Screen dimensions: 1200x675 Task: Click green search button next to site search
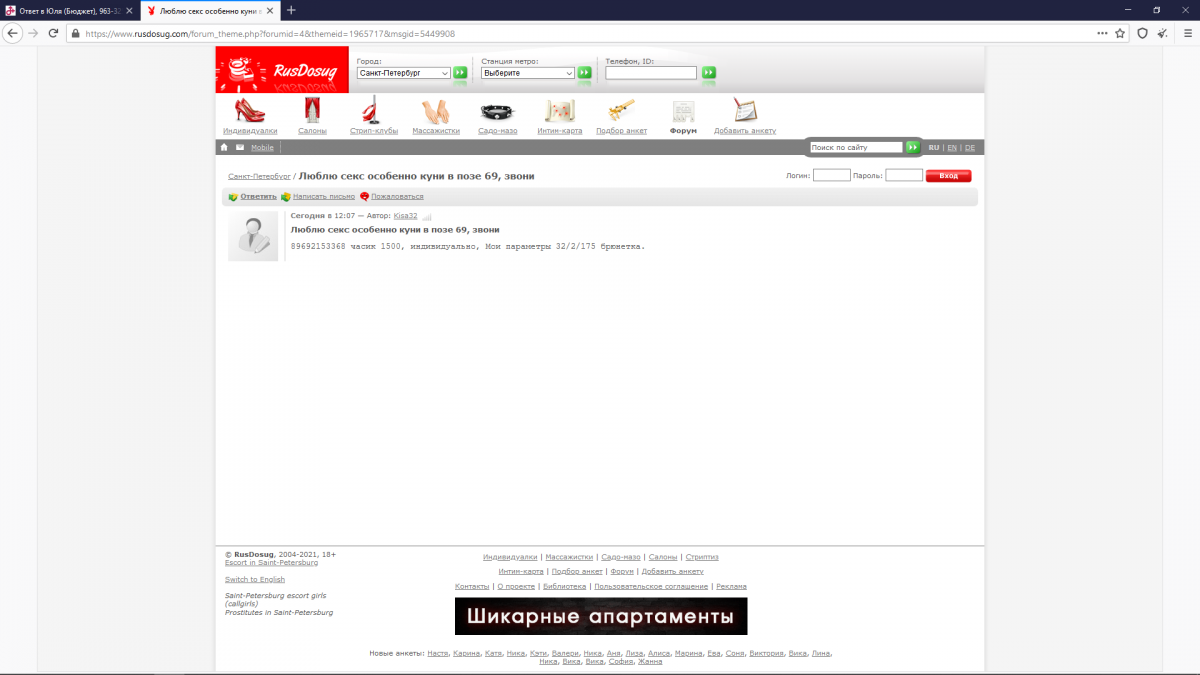tap(912, 147)
